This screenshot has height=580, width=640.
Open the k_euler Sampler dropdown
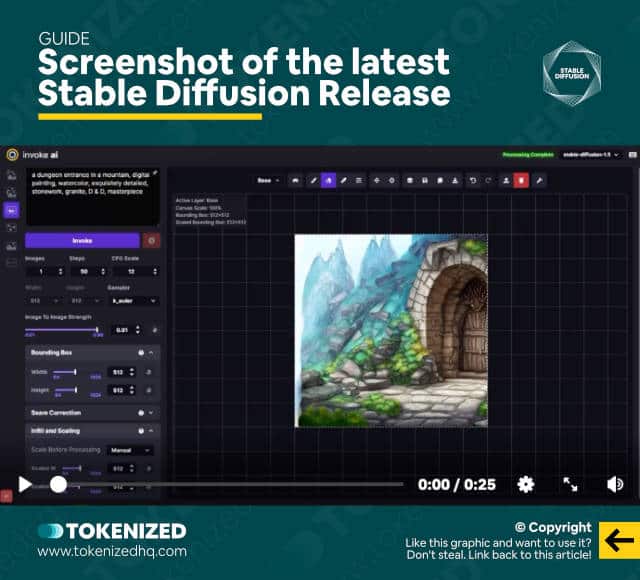[133, 301]
